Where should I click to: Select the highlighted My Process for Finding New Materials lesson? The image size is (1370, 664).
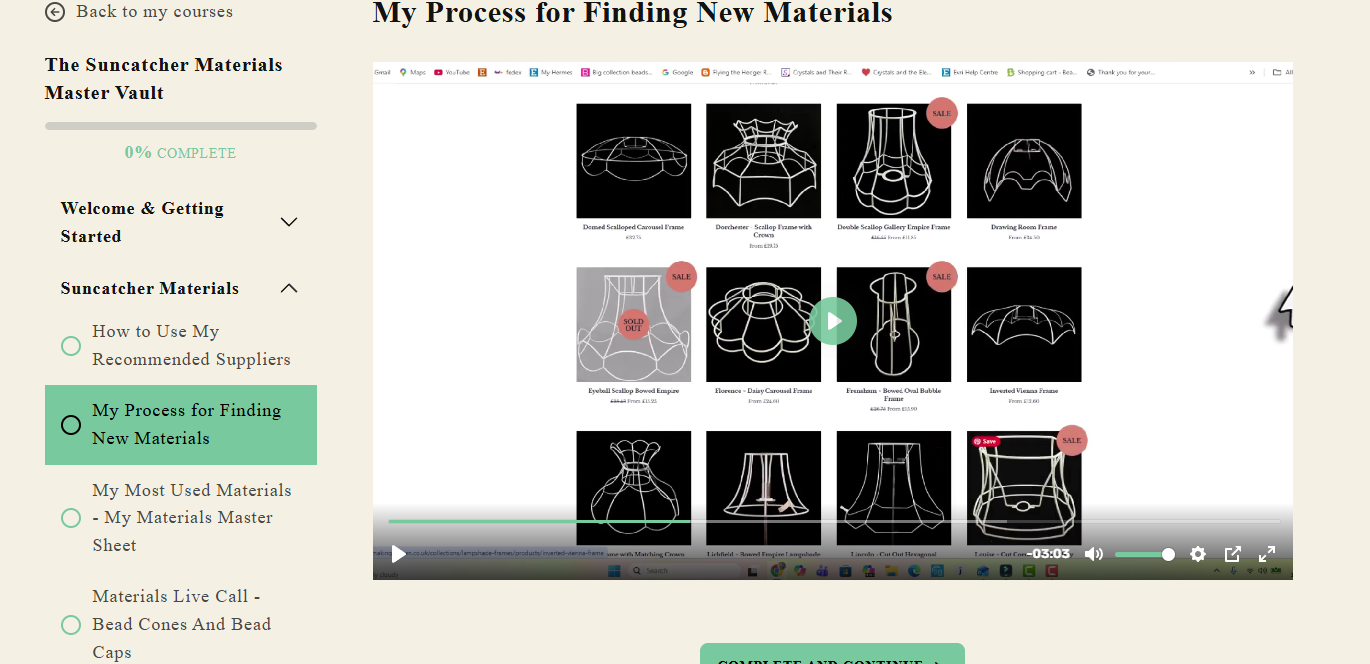[181, 425]
